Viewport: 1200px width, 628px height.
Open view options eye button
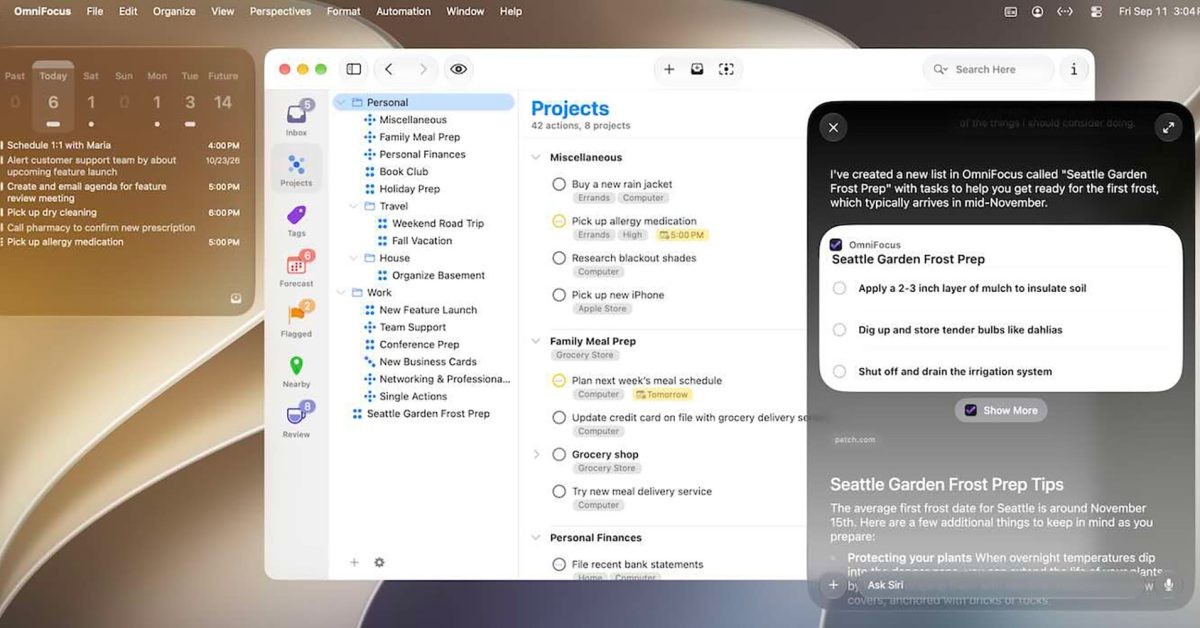[458, 69]
